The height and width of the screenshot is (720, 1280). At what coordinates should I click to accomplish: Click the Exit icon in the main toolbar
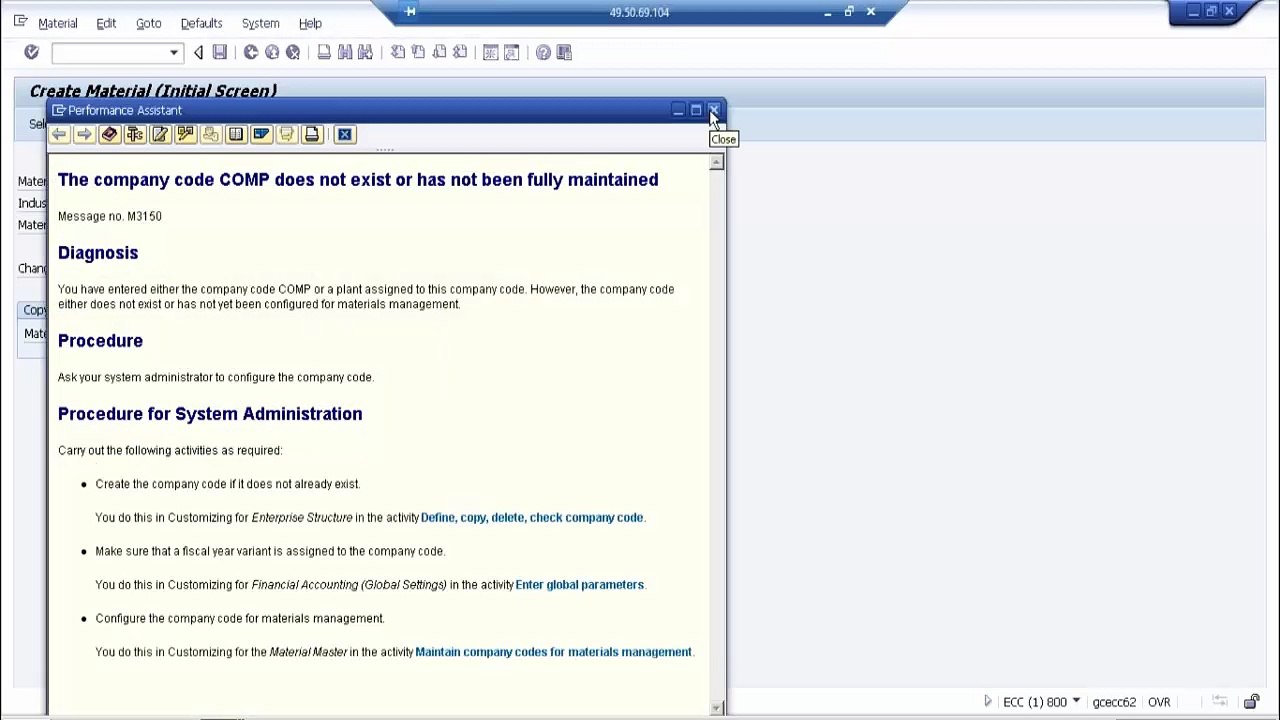[272, 52]
